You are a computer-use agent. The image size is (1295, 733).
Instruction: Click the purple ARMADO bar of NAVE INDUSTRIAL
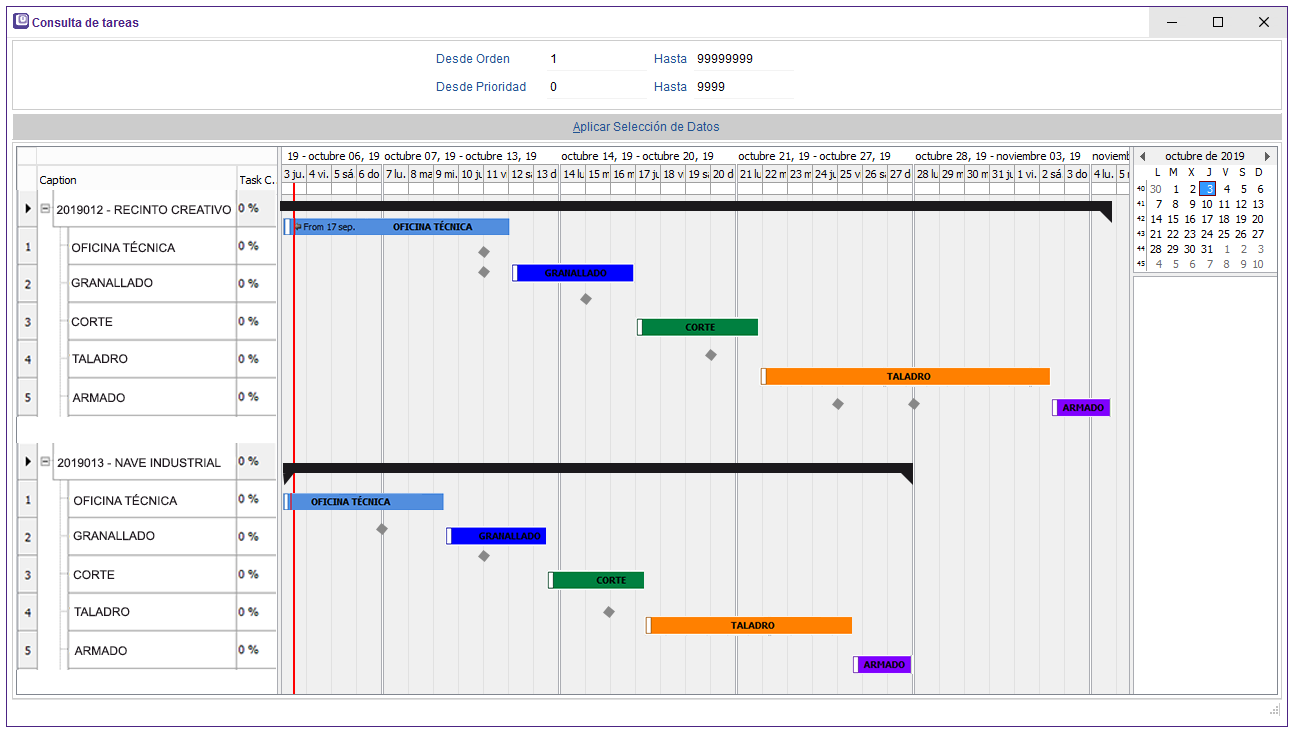pos(883,665)
